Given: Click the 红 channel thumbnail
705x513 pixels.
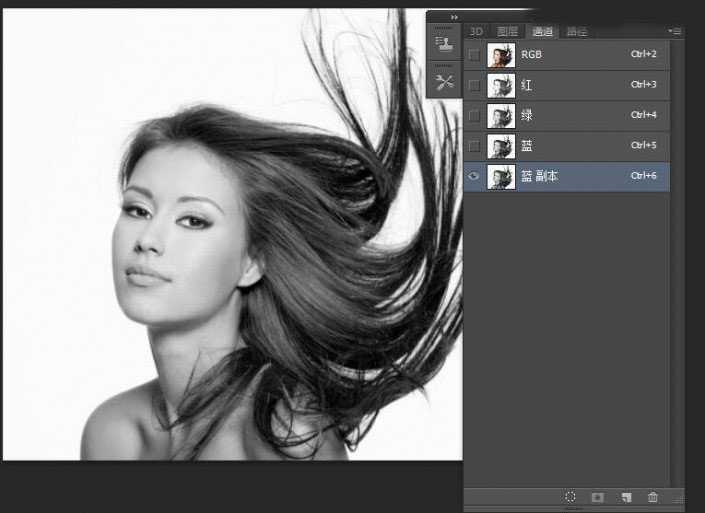Looking at the screenshot, I should tap(500, 85).
